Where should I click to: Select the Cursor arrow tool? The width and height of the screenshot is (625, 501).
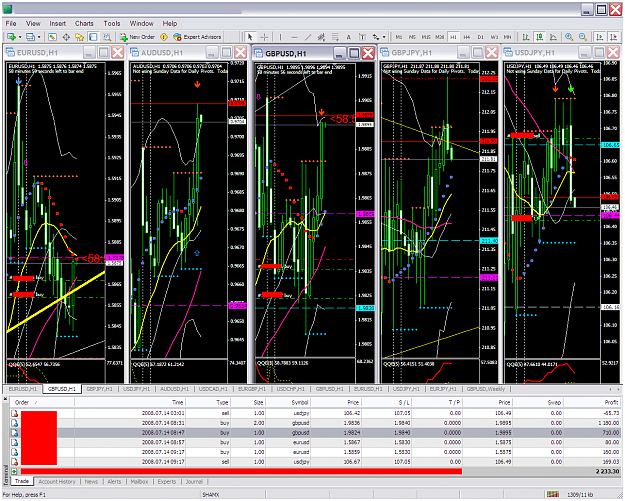pos(250,37)
